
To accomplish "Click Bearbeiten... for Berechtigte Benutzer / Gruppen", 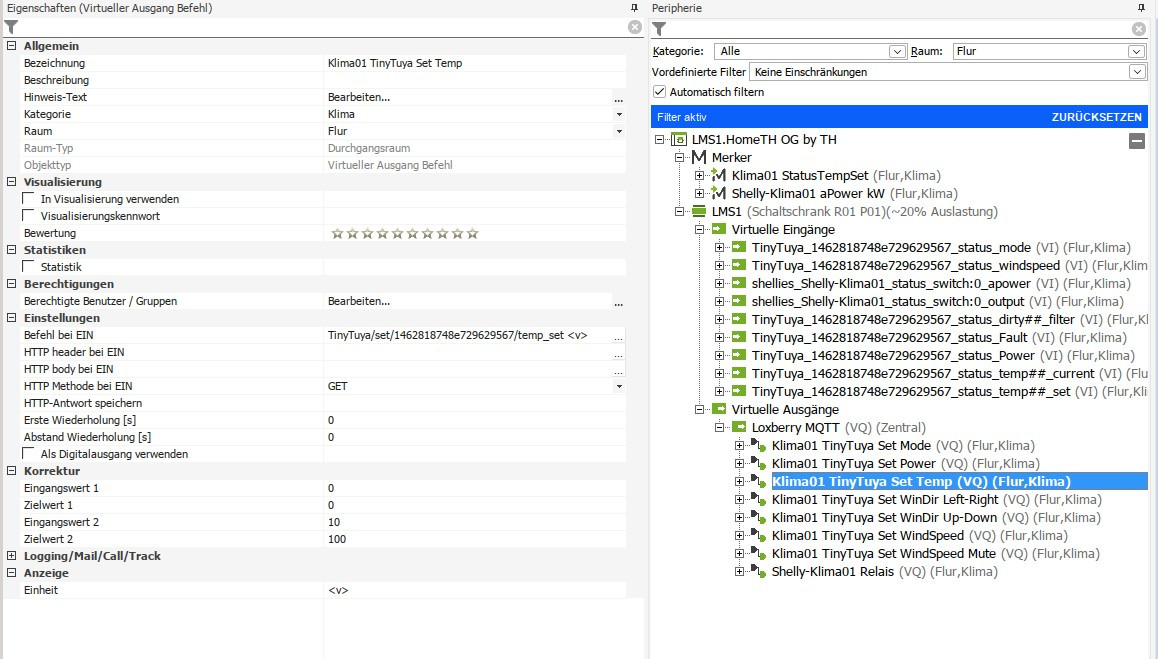I will tap(359, 301).
